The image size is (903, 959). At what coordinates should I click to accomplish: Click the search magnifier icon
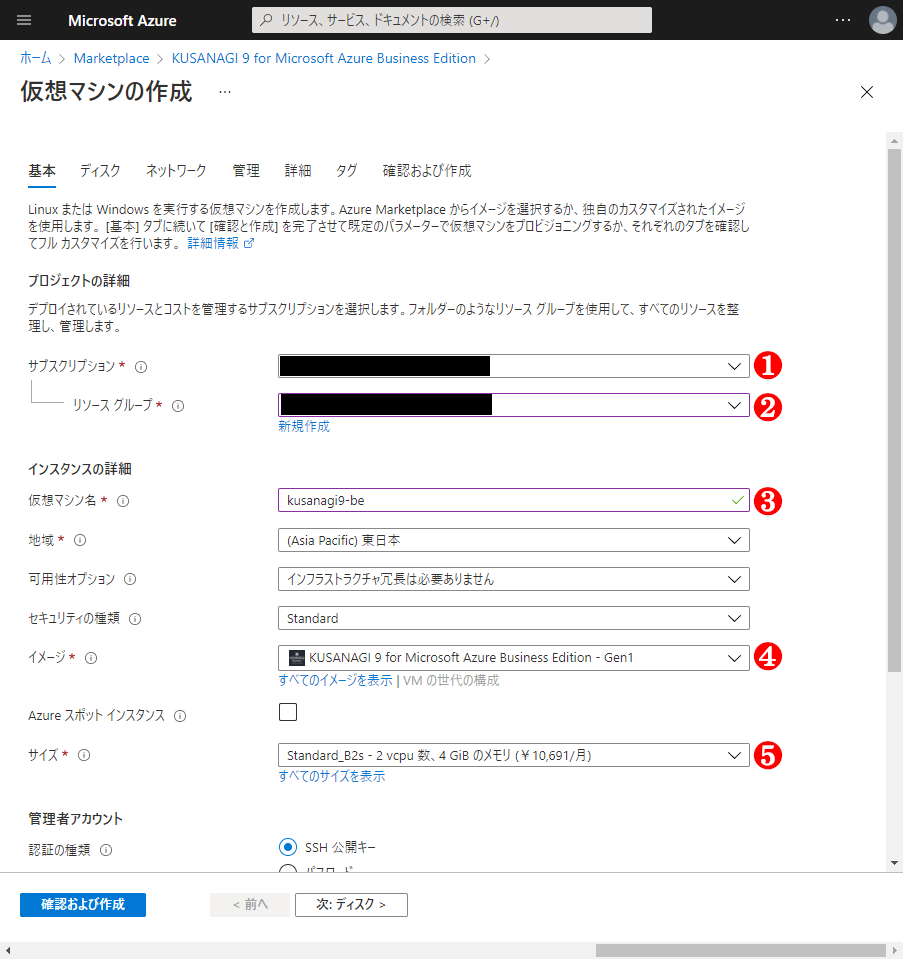click(266, 20)
